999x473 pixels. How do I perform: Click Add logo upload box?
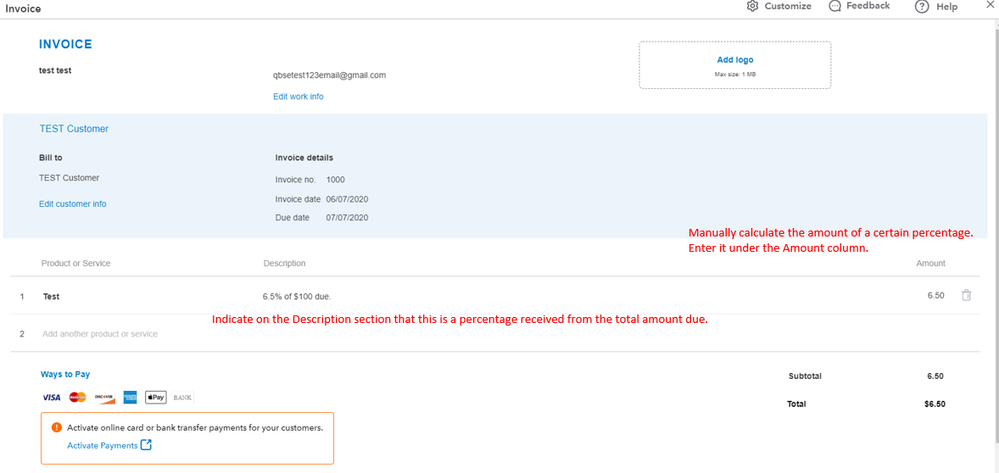735,65
